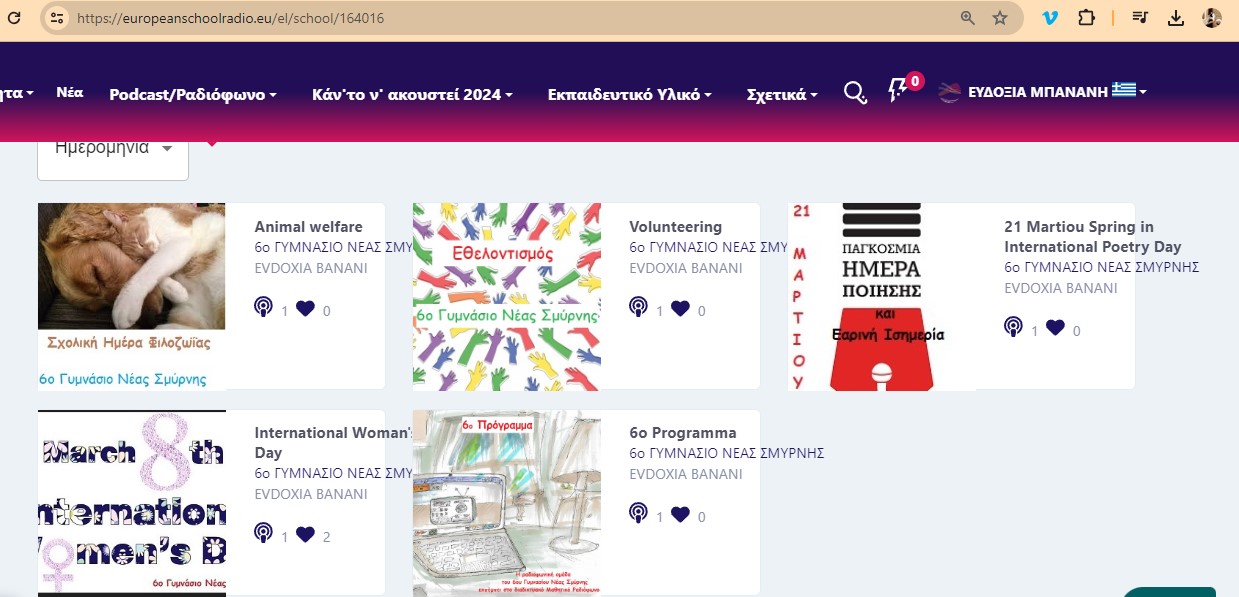Open the 6o Programma title link
Image resolution: width=1239 pixels, height=597 pixels.
click(x=683, y=433)
